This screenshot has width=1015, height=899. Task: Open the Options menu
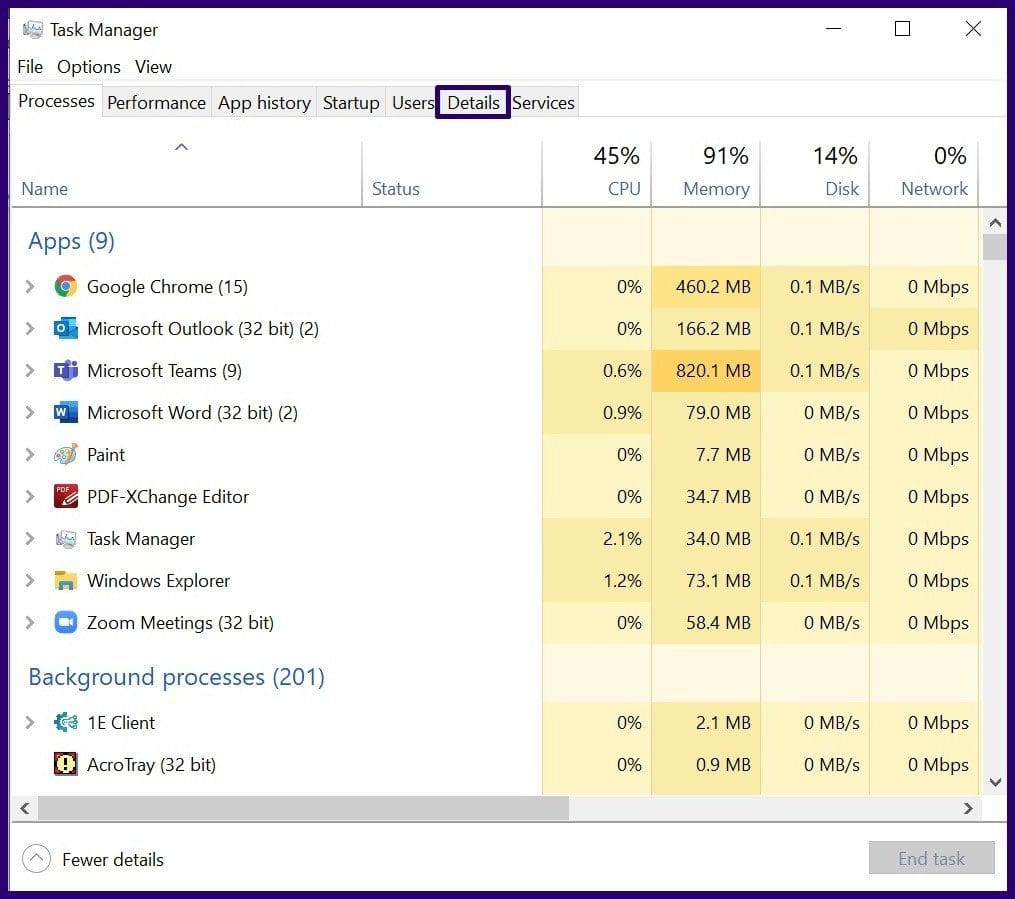coord(89,67)
